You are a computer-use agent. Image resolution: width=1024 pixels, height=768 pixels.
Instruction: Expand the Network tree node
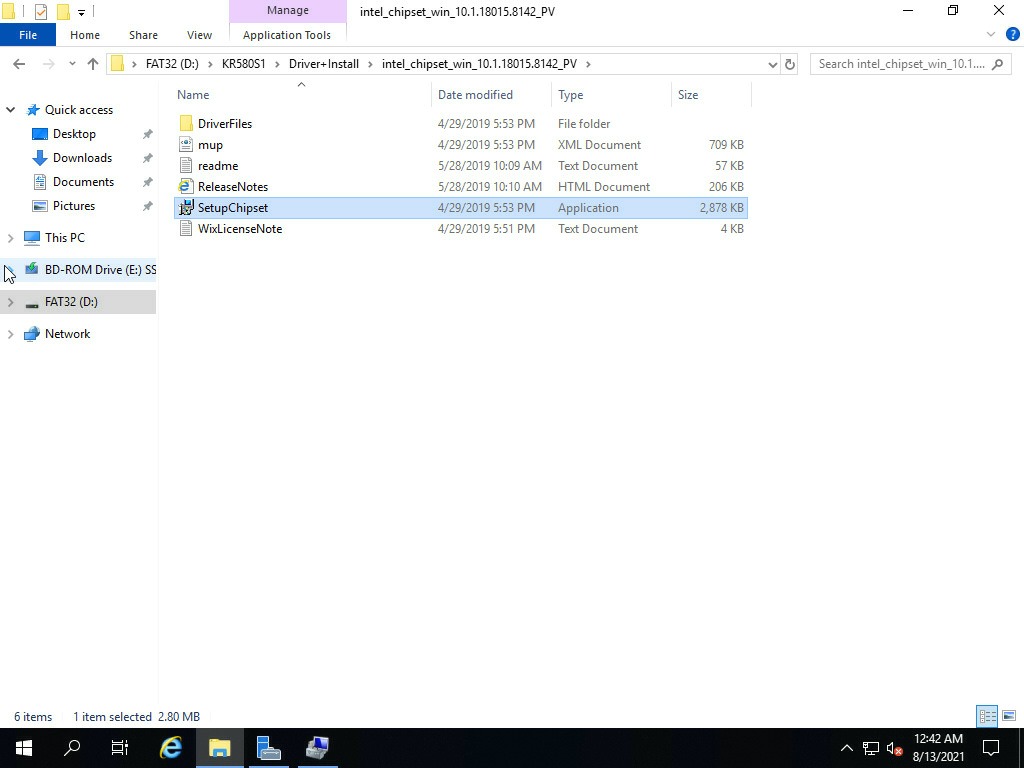10,334
